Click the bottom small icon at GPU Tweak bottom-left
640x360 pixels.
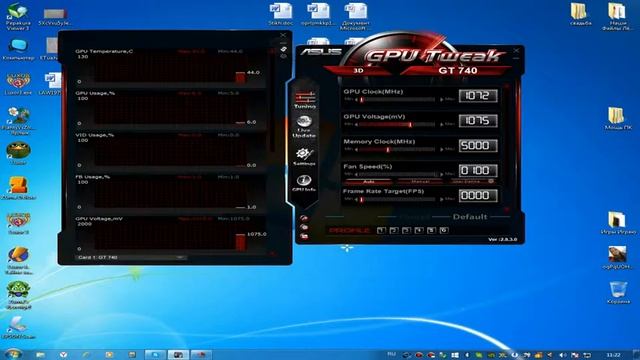(x=304, y=236)
